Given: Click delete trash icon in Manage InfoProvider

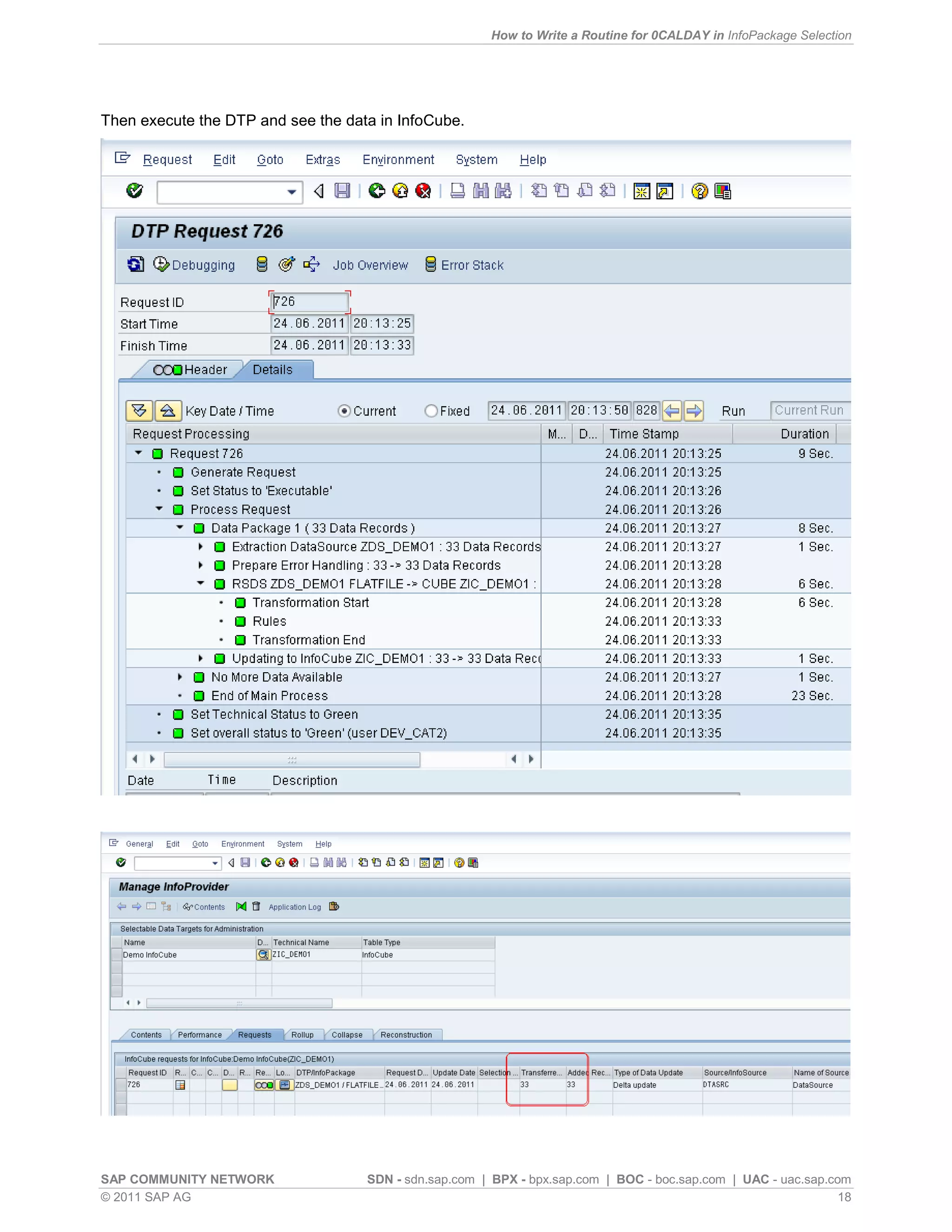Looking at the screenshot, I should click(x=256, y=906).
